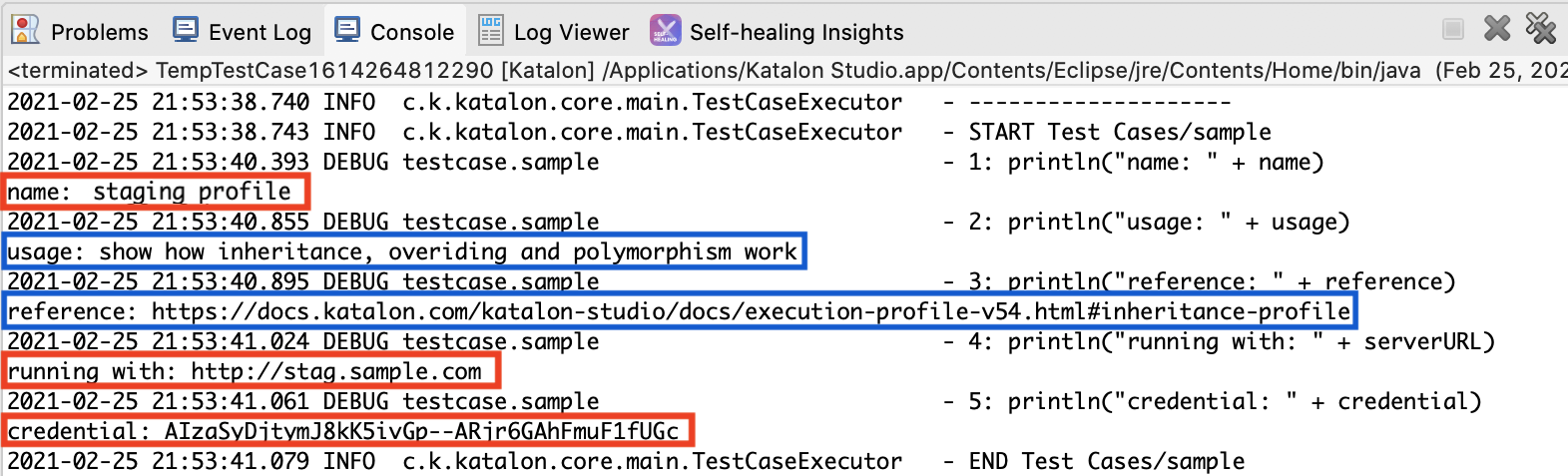
Task: Switch to the Log Viewer tab
Action: click(x=571, y=32)
